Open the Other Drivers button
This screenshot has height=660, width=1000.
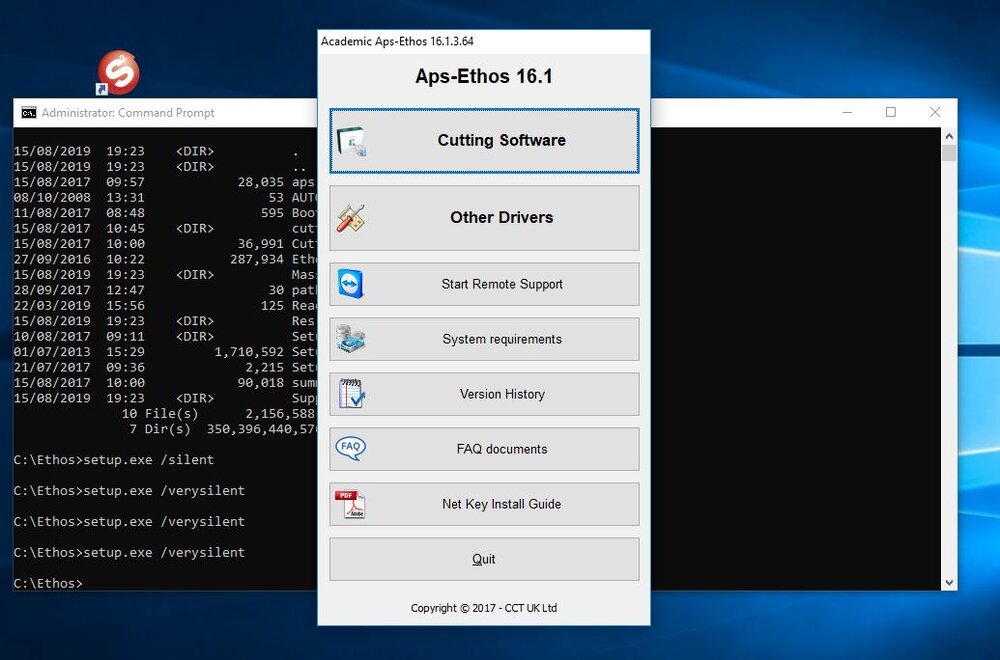pos(484,217)
